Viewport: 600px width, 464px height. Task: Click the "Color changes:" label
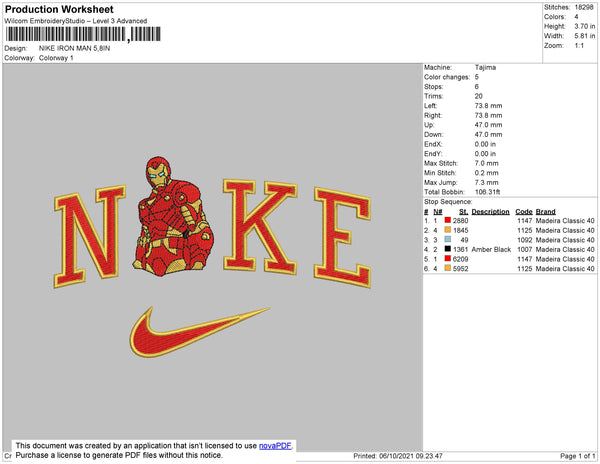click(x=447, y=77)
